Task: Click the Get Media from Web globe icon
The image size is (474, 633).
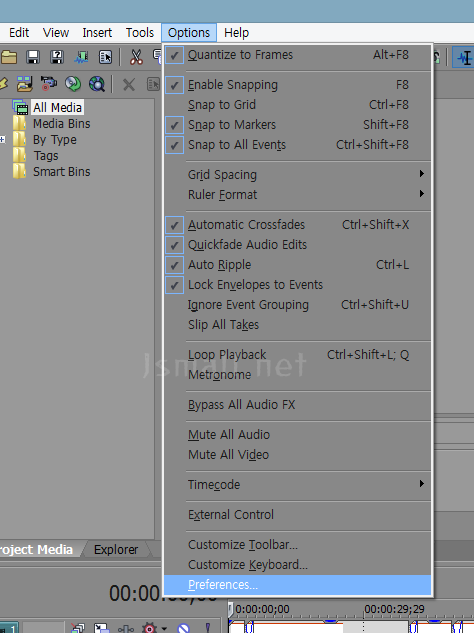Action: (97, 84)
